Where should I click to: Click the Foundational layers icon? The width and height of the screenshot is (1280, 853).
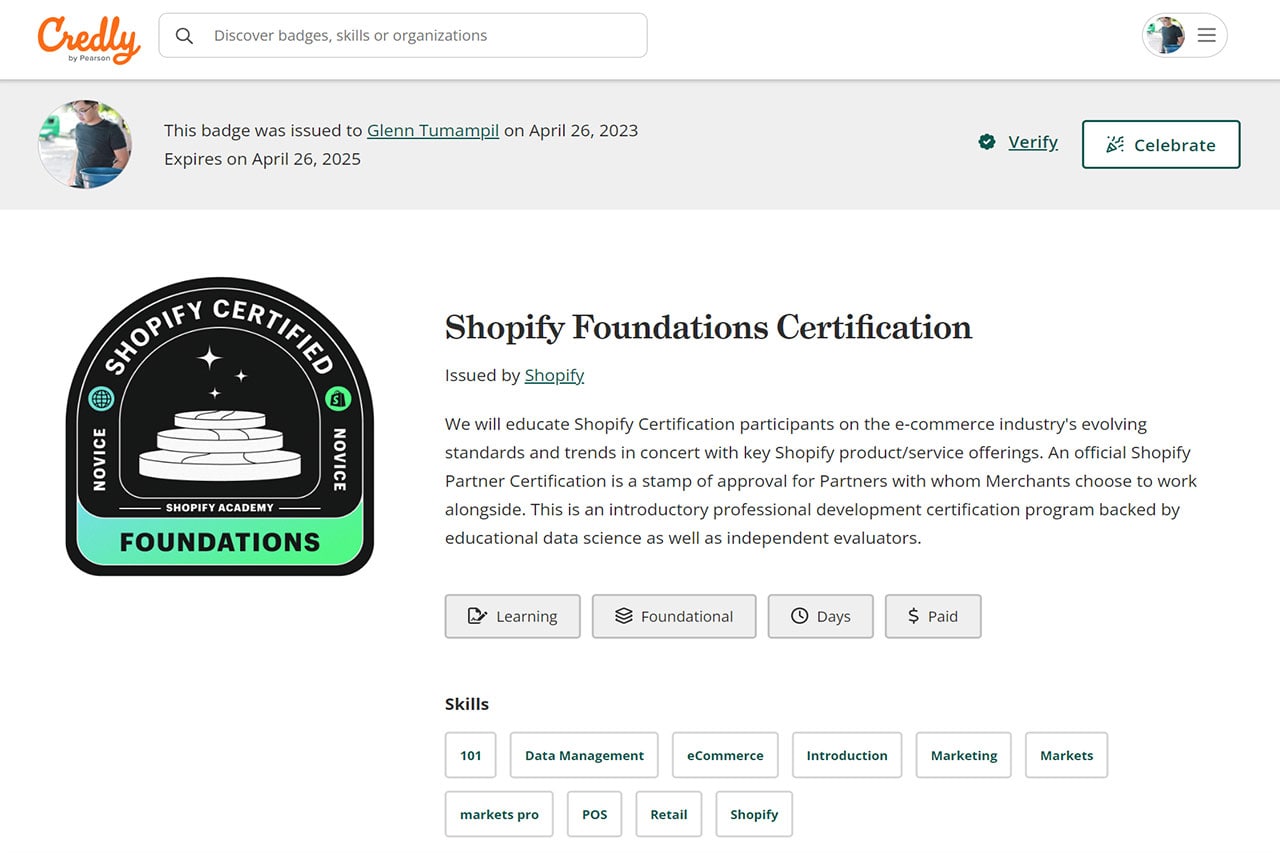coord(624,616)
